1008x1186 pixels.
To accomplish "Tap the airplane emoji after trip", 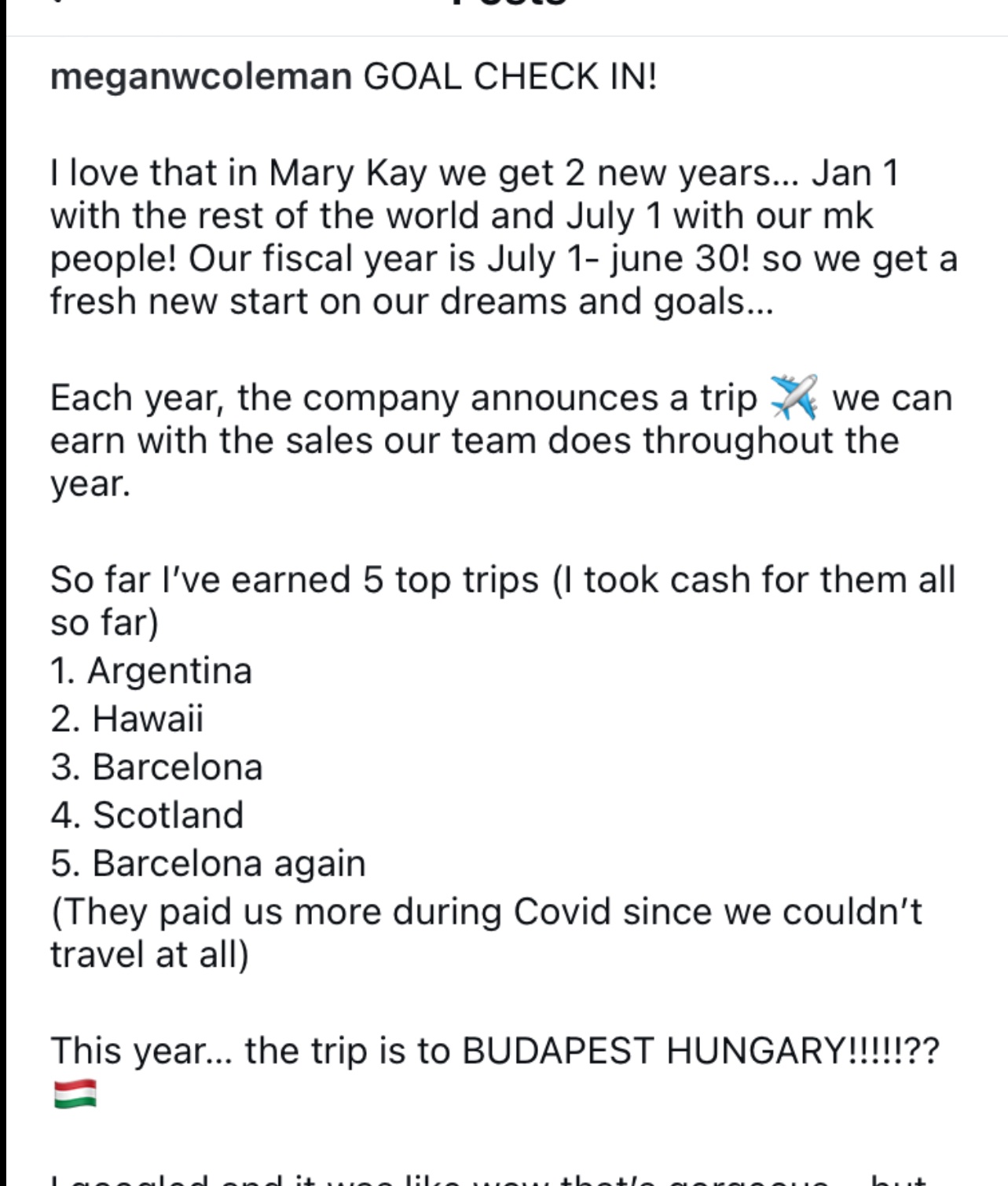I will [794, 397].
